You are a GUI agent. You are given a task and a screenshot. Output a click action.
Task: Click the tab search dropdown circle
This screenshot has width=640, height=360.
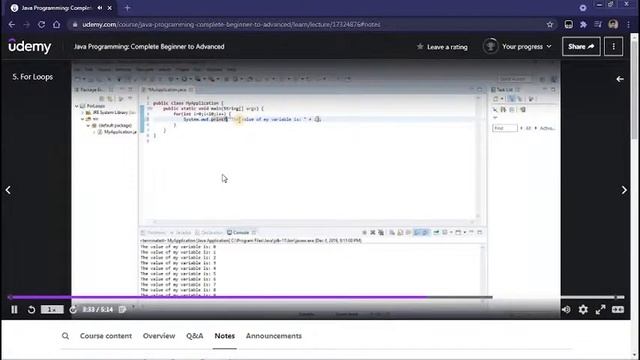click(583, 8)
